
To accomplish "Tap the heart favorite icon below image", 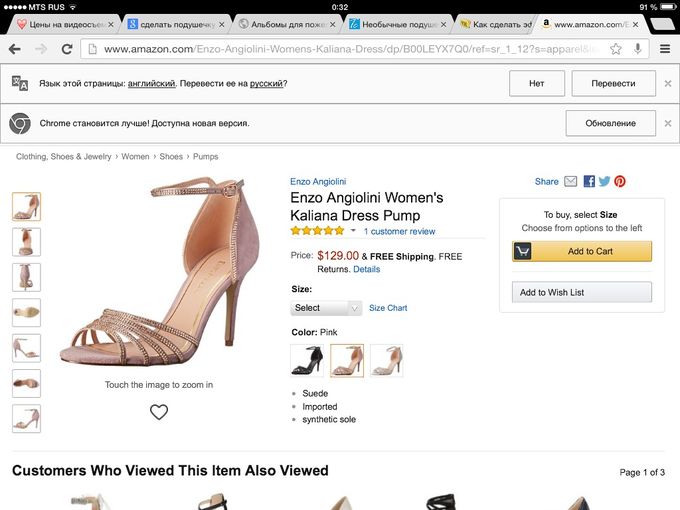I will [x=159, y=412].
